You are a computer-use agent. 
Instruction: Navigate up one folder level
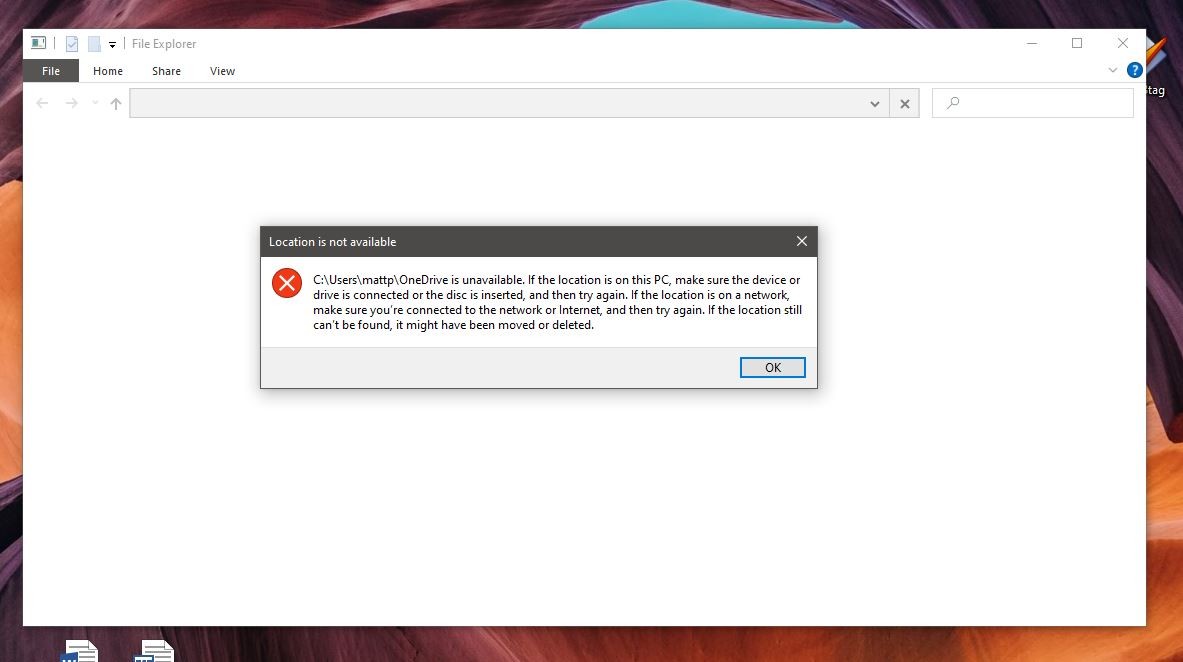(115, 103)
